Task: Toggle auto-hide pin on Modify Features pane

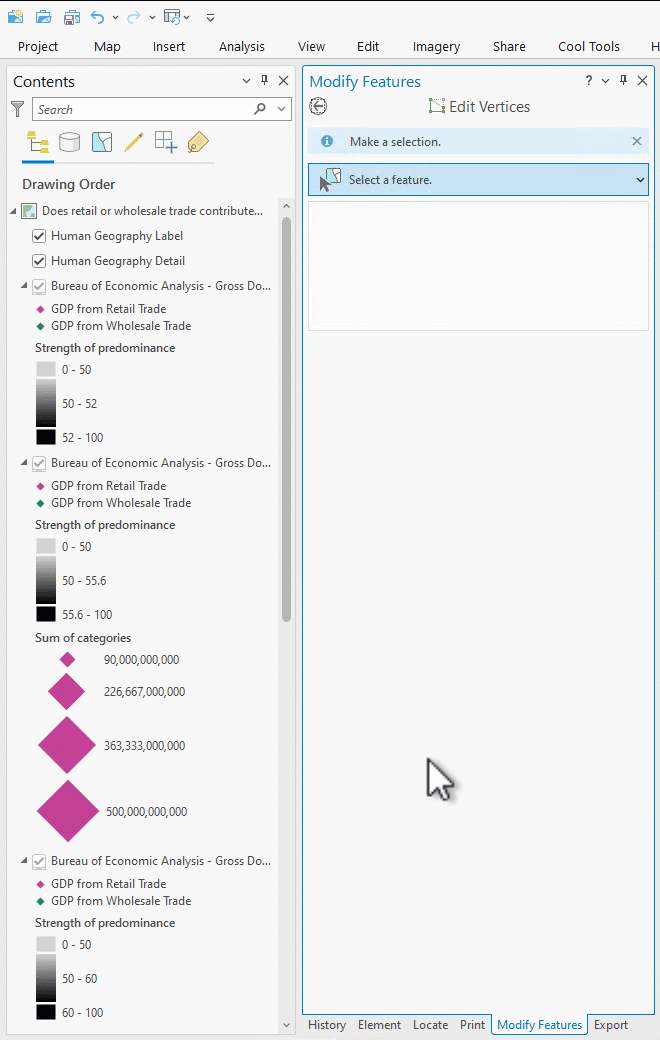Action: (x=624, y=80)
